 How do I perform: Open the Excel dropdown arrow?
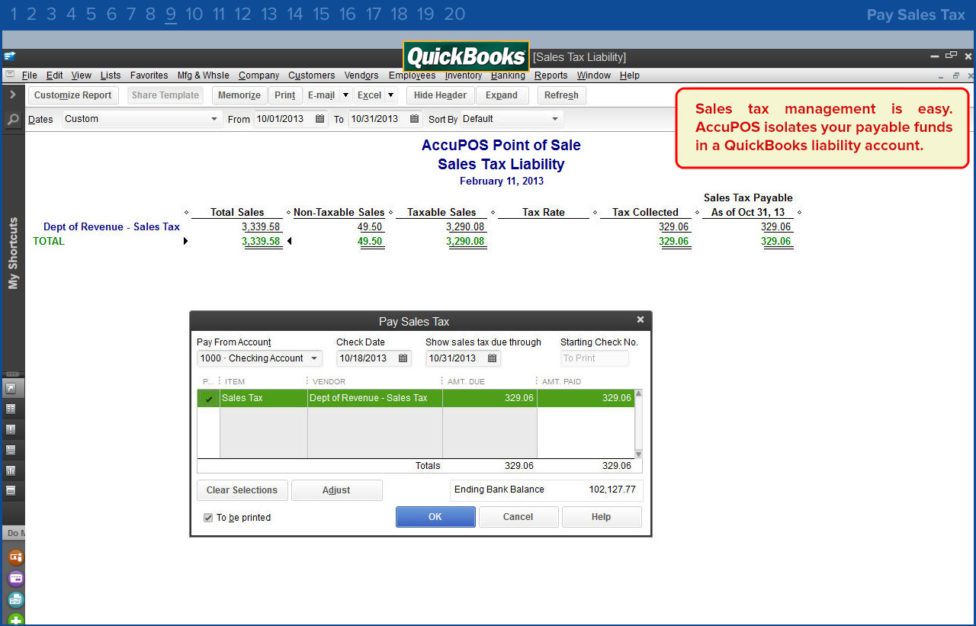[x=391, y=95]
